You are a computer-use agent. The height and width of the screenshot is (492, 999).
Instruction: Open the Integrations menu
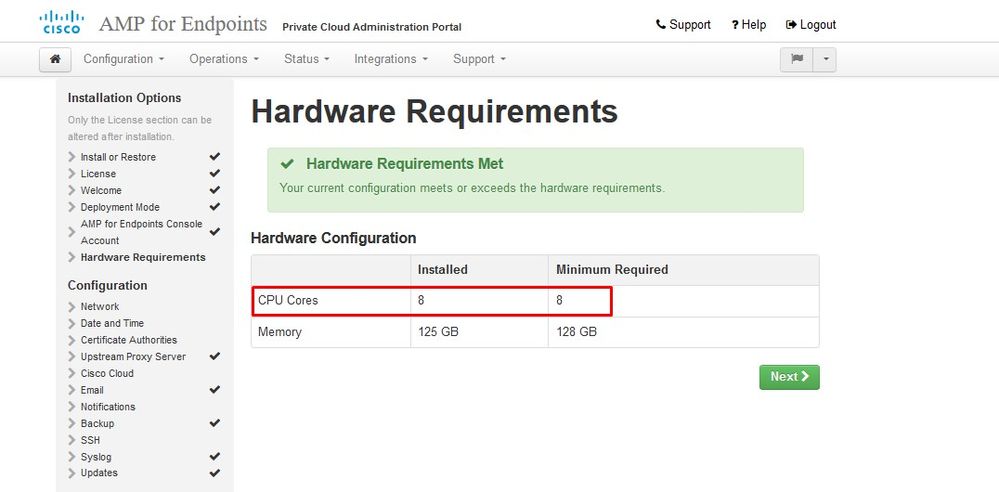click(391, 59)
